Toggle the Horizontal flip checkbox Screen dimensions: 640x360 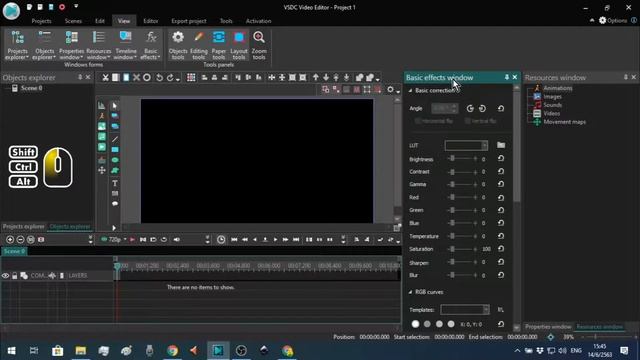click(418, 121)
